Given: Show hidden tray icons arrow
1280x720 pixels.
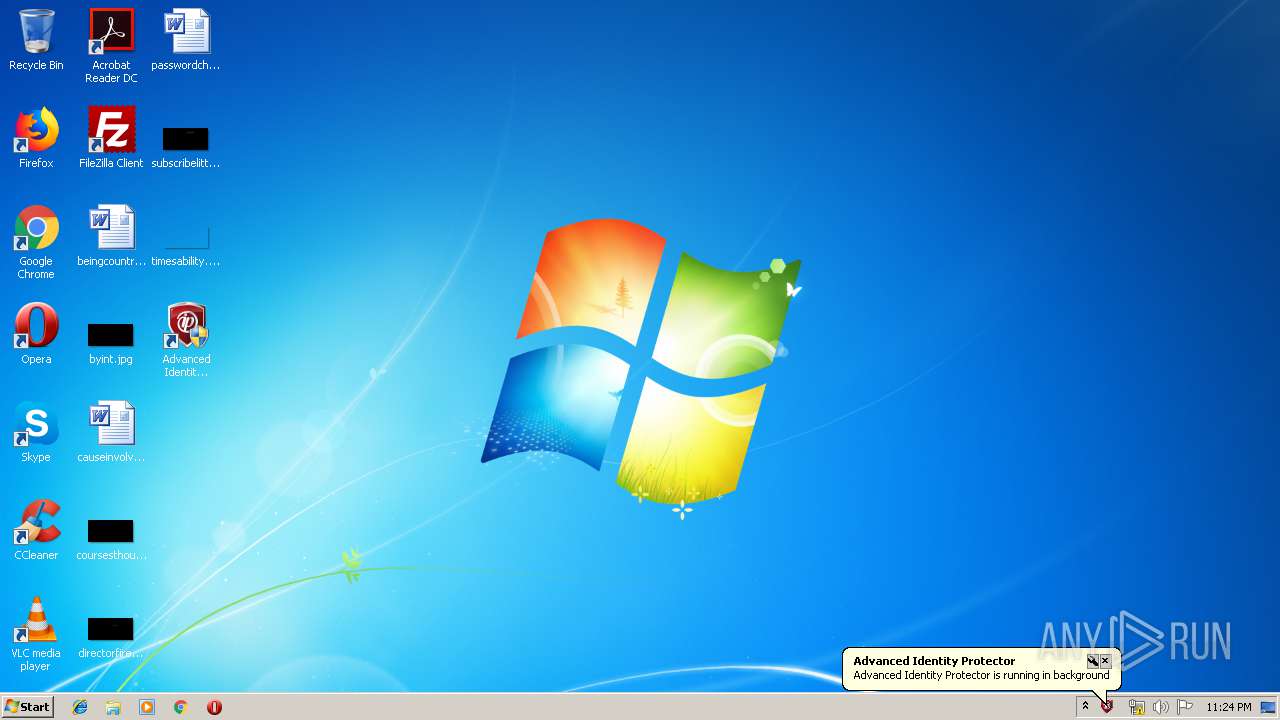Looking at the screenshot, I should click(1085, 707).
